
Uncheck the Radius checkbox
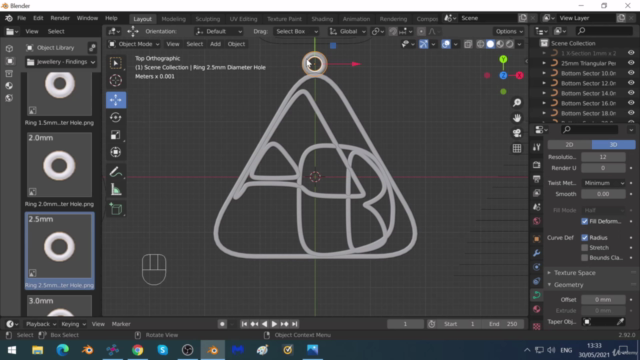click(x=584, y=238)
